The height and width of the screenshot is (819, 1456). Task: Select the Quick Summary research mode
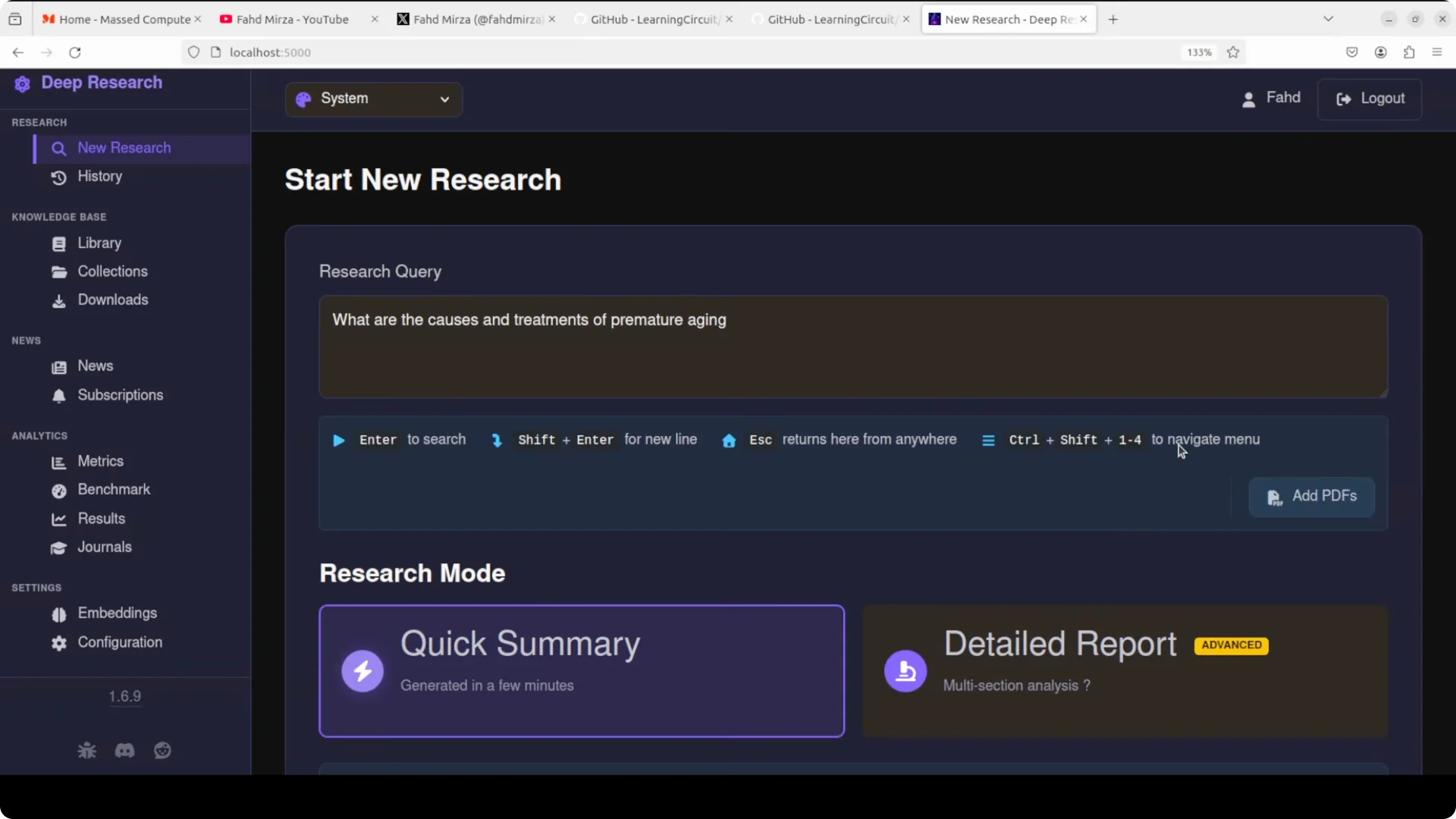[x=582, y=671]
